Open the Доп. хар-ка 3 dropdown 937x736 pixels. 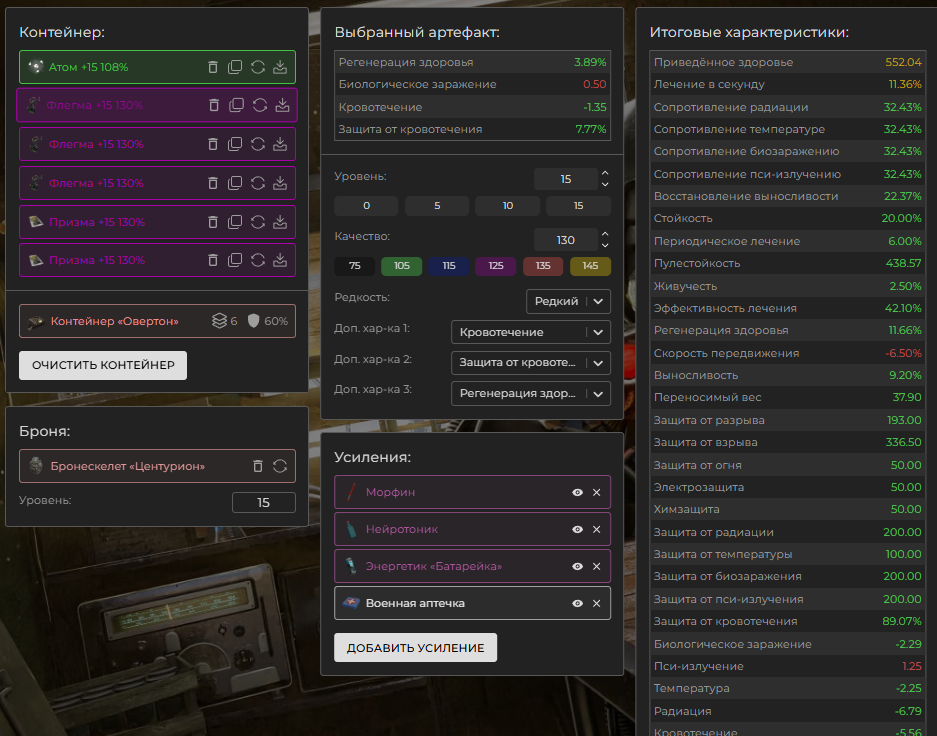(x=531, y=394)
